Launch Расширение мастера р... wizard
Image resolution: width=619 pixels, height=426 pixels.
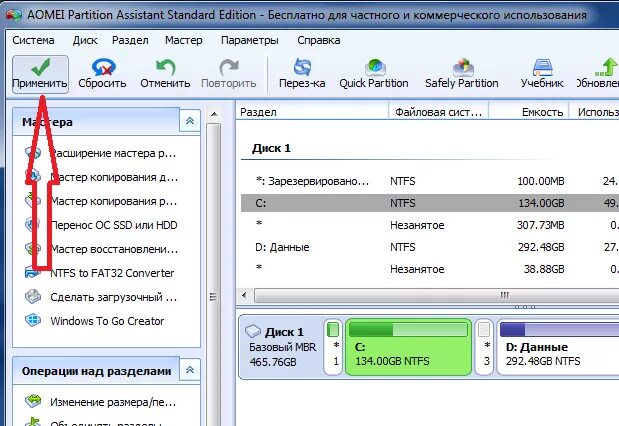pos(114,153)
